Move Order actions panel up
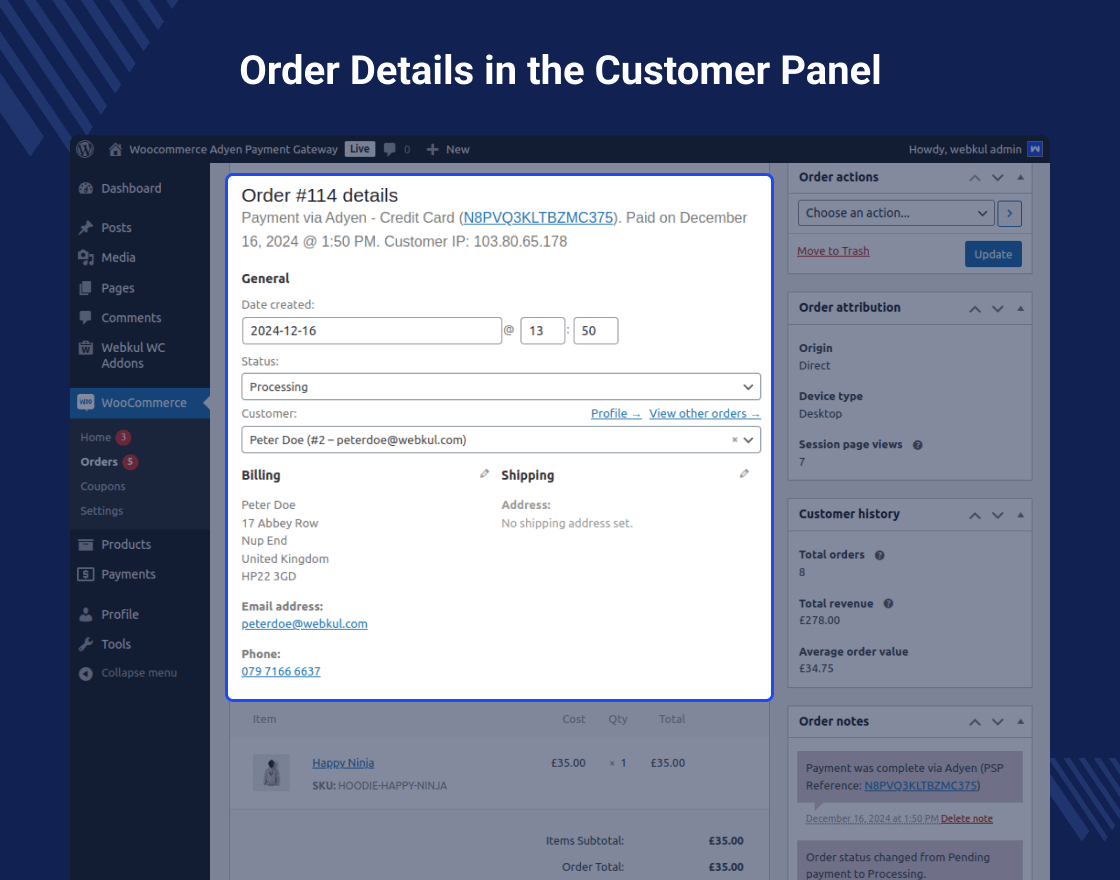 (975, 178)
